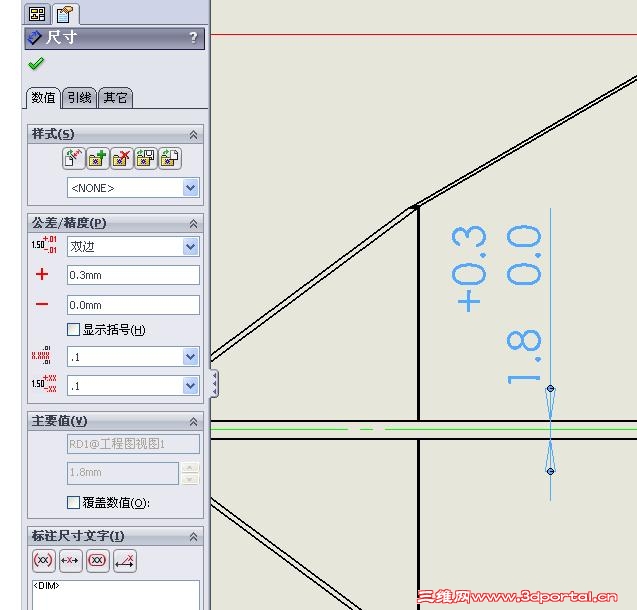Open the tolerance precision .1 dropdown

(191, 385)
